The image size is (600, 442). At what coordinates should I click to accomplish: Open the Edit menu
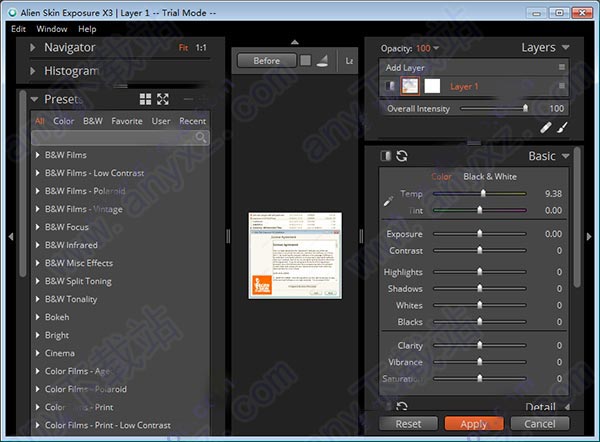tap(18, 29)
